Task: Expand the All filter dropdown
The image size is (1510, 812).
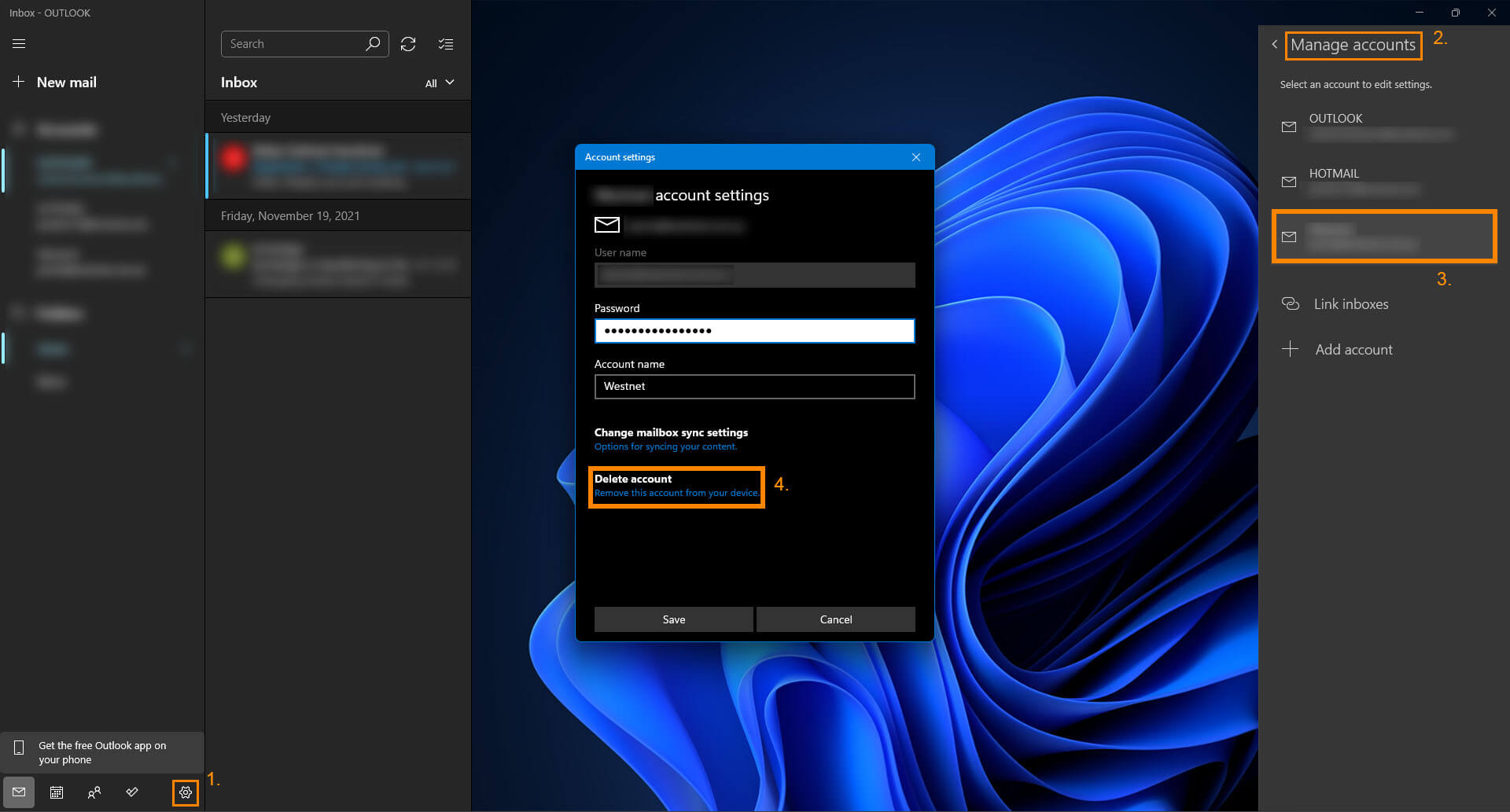Action: [440, 83]
